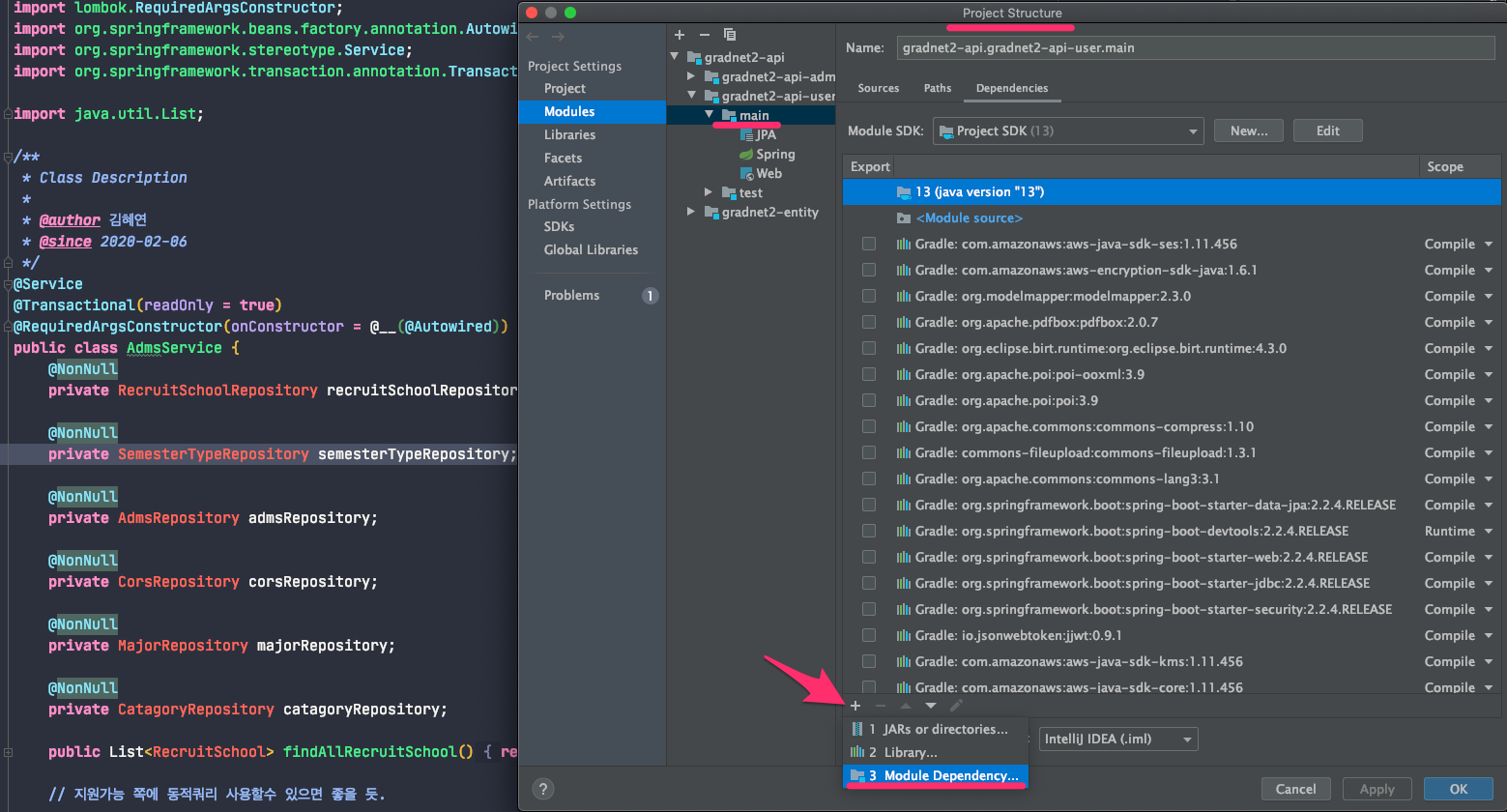Click the remove dependency minus icon below list

(x=881, y=706)
